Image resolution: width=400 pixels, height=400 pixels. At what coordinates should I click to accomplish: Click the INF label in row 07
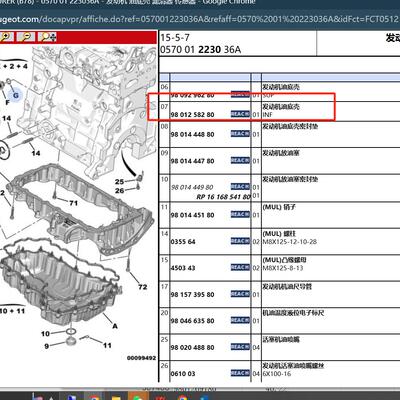click(268, 115)
